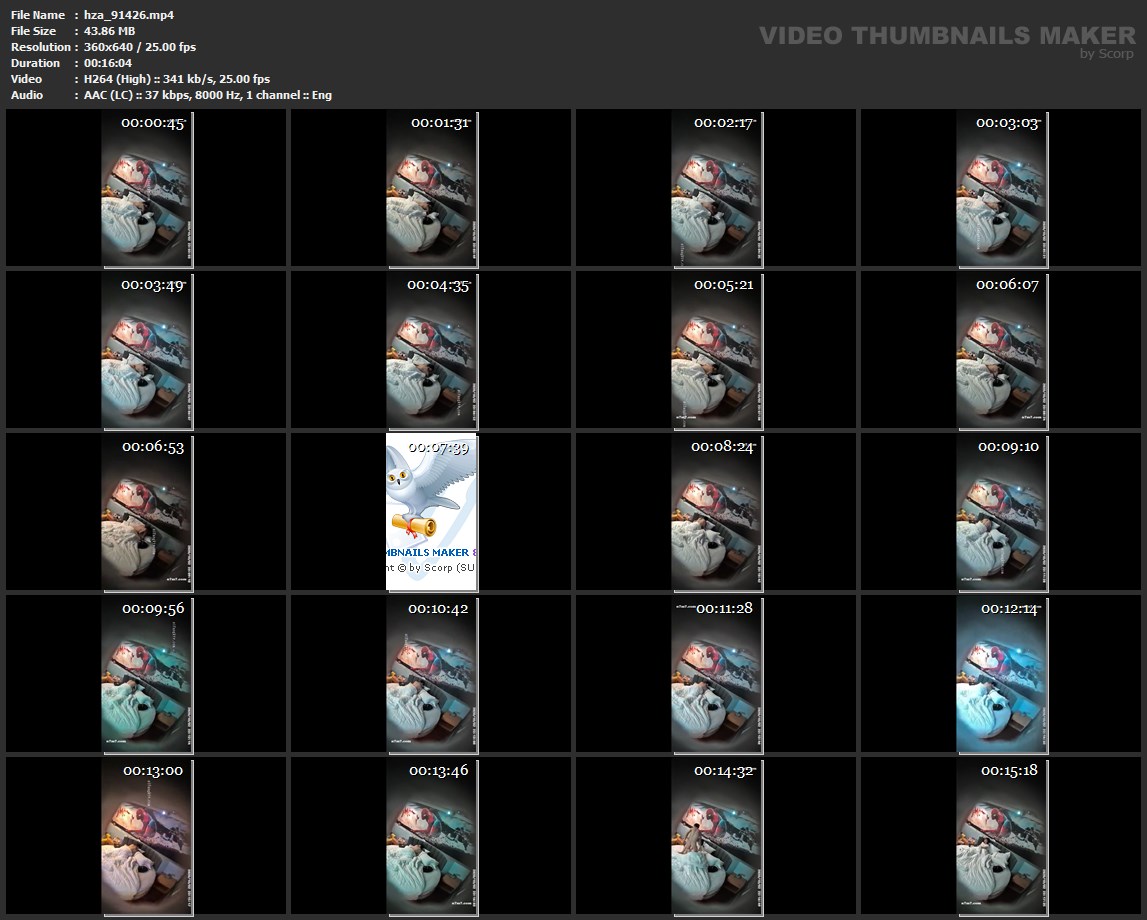The width and height of the screenshot is (1147, 920).
Task: Open the thumbnail at 00:06:07
Action: click(1001, 350)
